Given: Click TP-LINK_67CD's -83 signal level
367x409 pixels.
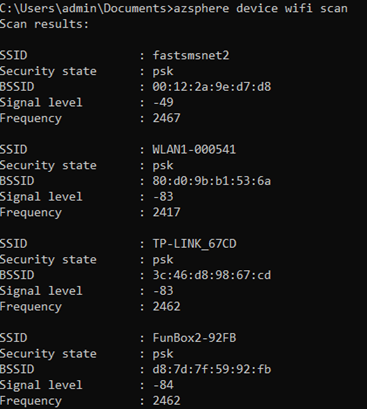Looking at the screenshot, I should (x=163, y=291).
